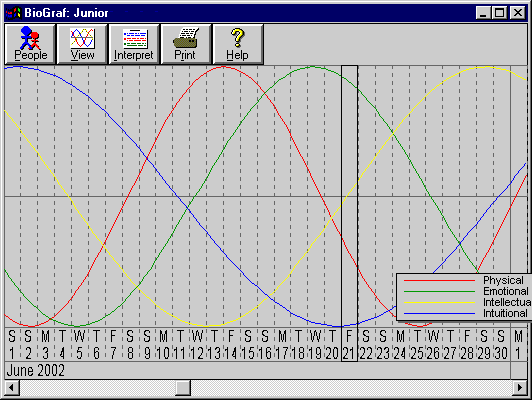Viewport: 532px width, 400px height.
Task: Open the Interpret text icon
Action: click(135, 39)
